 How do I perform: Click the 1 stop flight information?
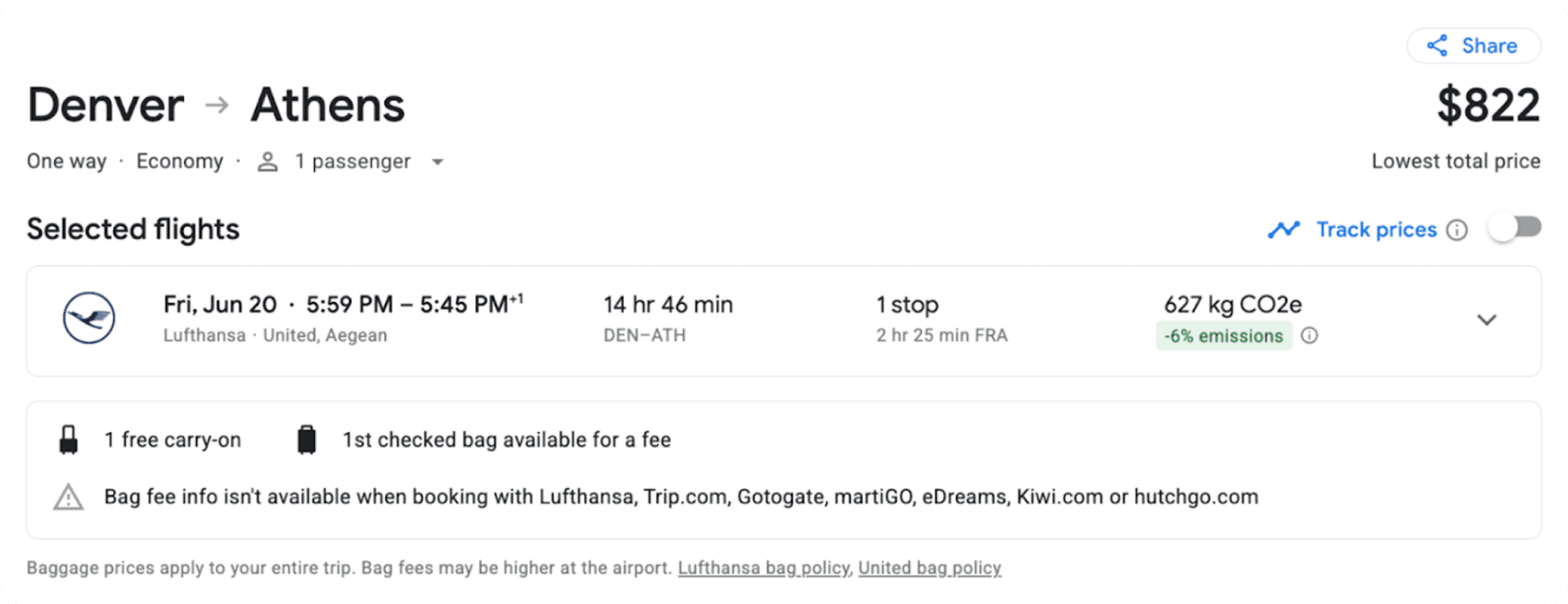[x=907, y=304]
